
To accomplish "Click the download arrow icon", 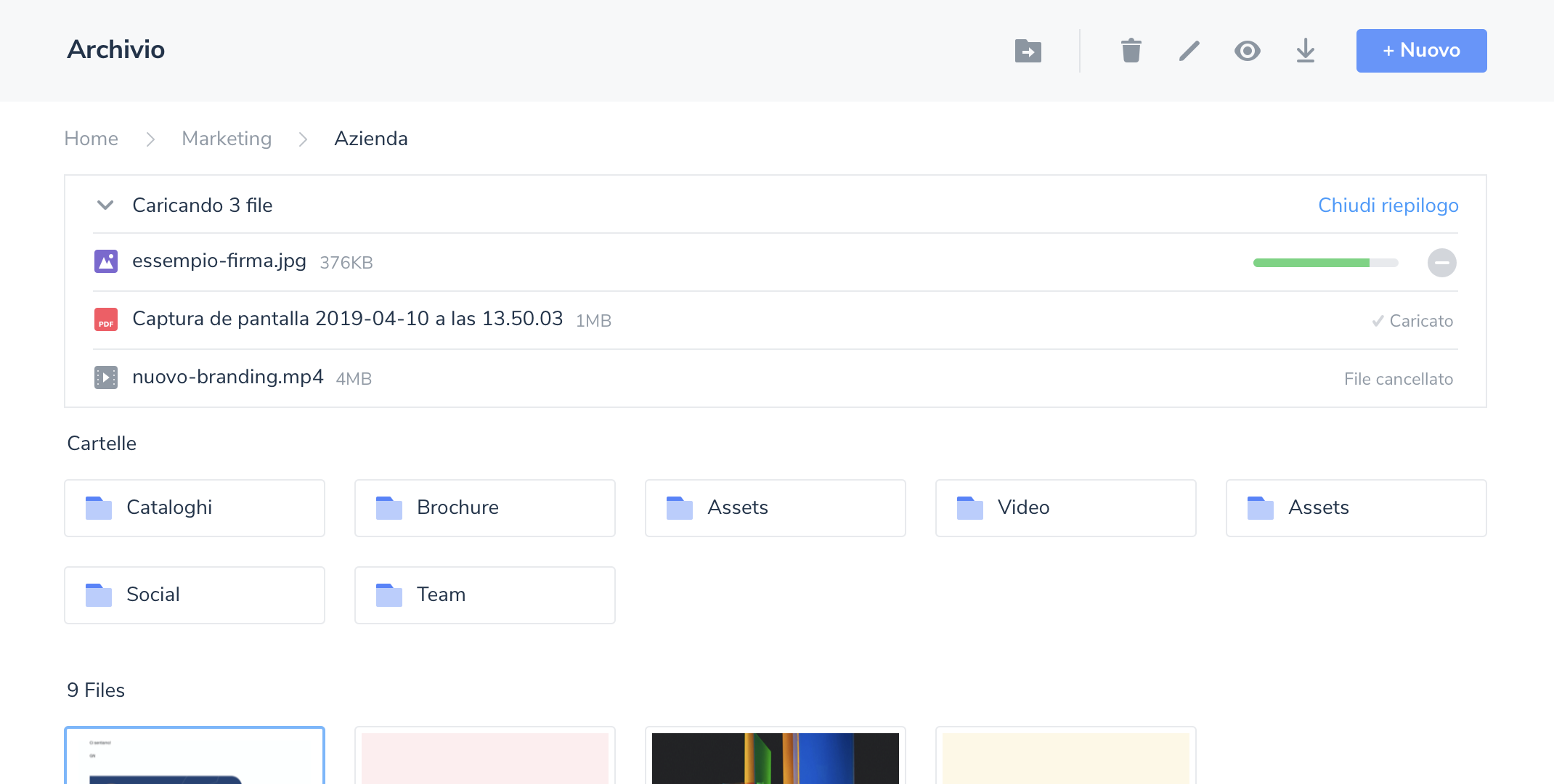I will 1305,51.
